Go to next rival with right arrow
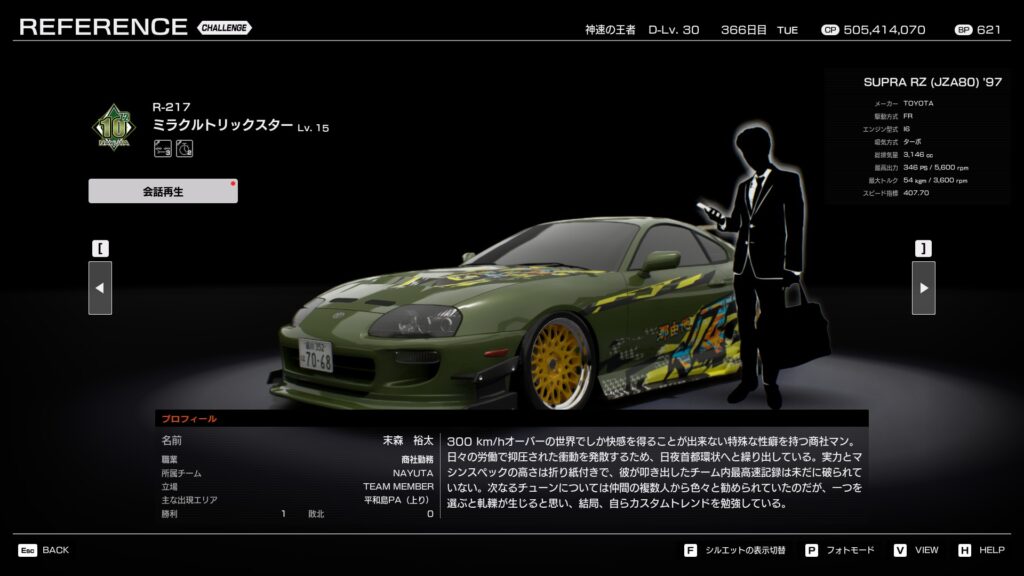 [x=923, y=288]
